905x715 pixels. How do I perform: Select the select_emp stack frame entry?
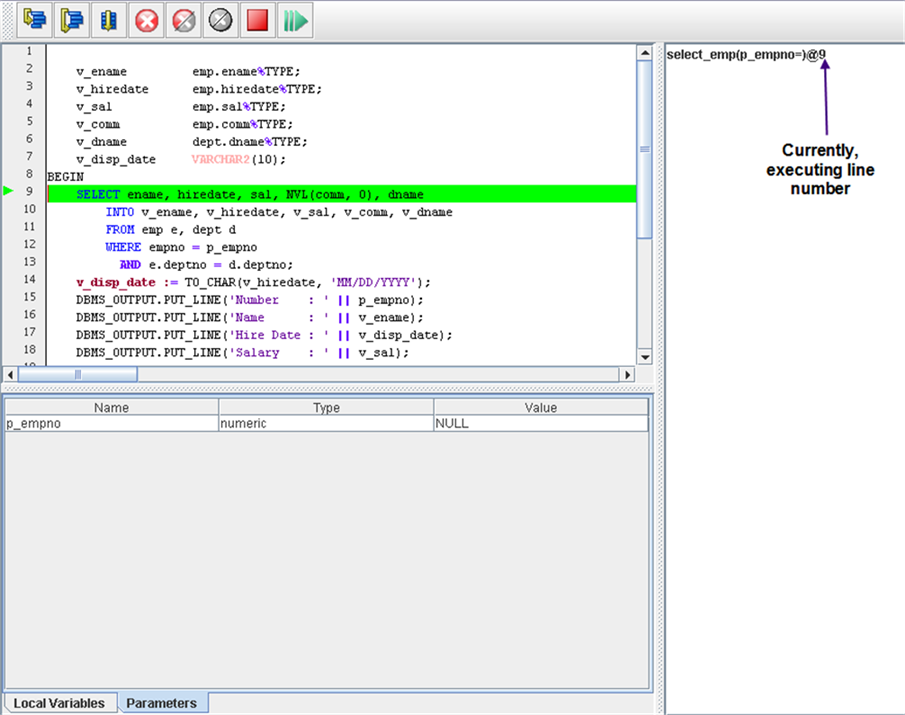coord(746,54)
